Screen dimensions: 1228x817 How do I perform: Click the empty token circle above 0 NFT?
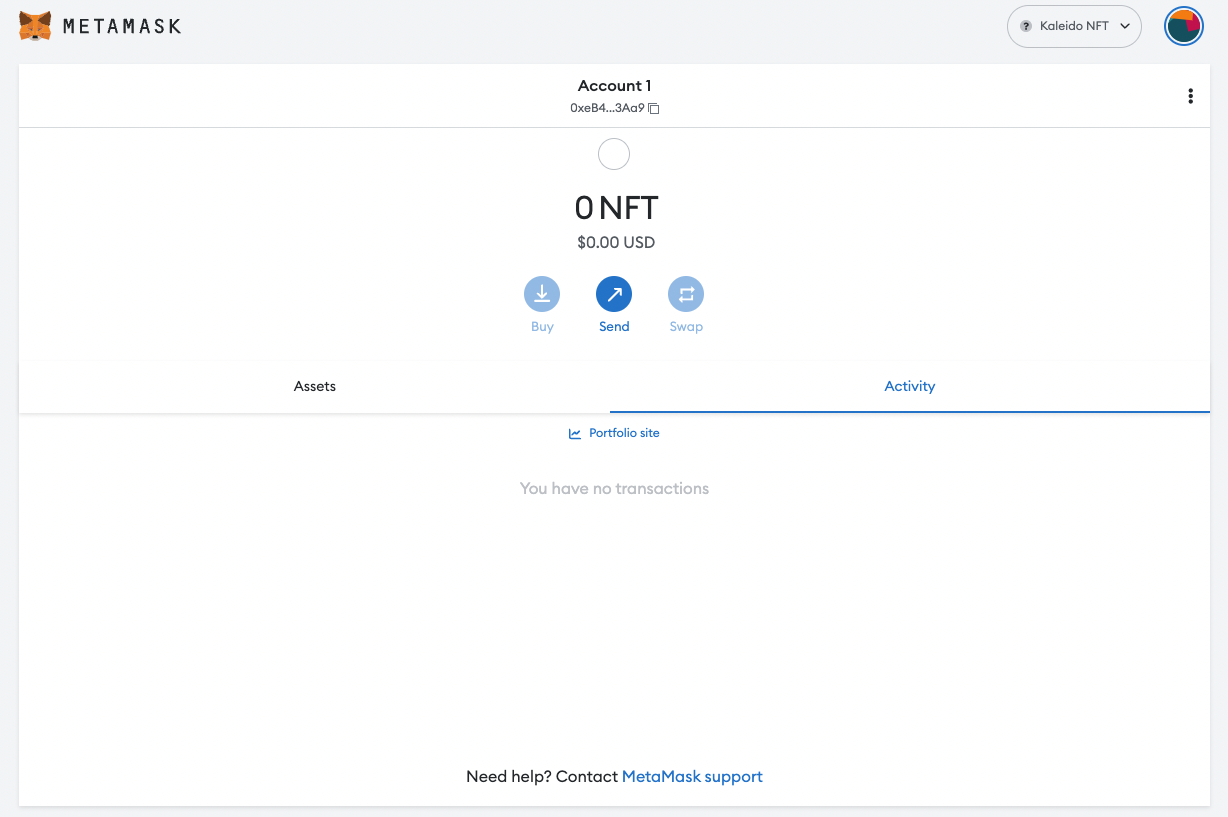614,154
